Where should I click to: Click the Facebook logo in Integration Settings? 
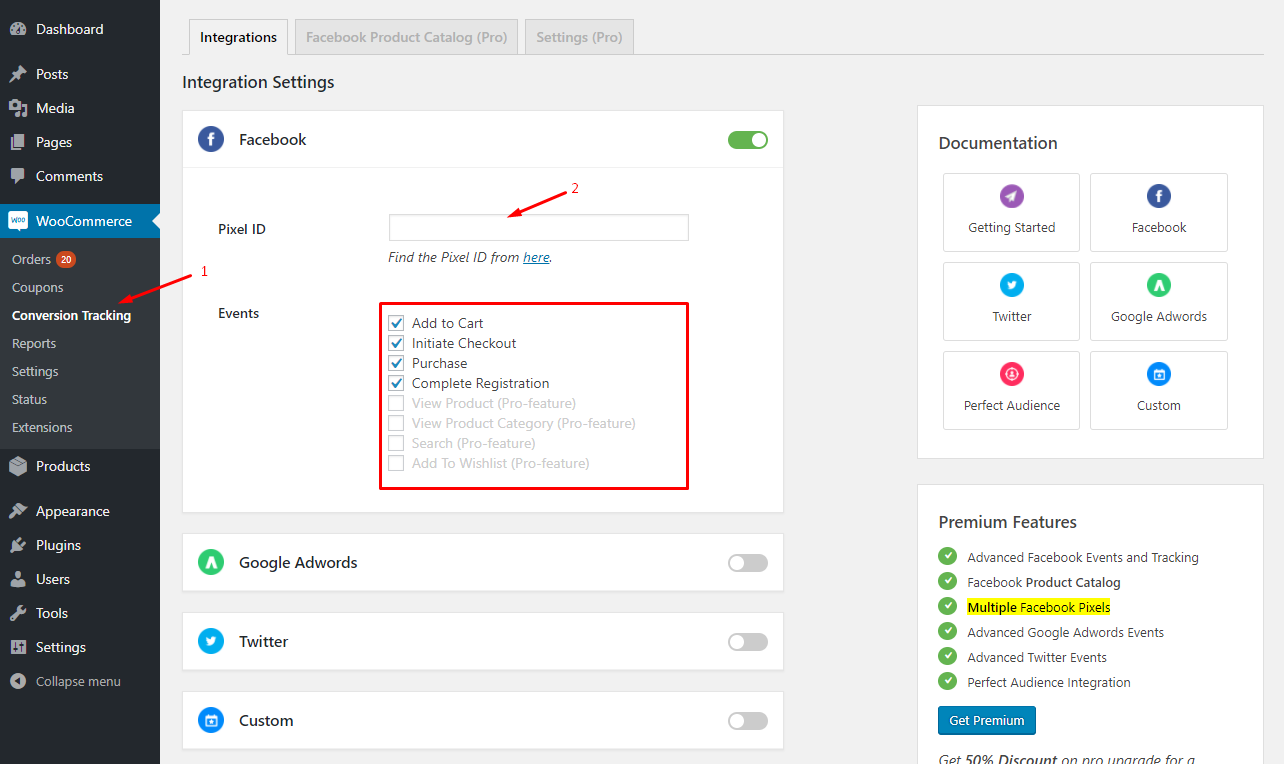(x=211, y=139)
